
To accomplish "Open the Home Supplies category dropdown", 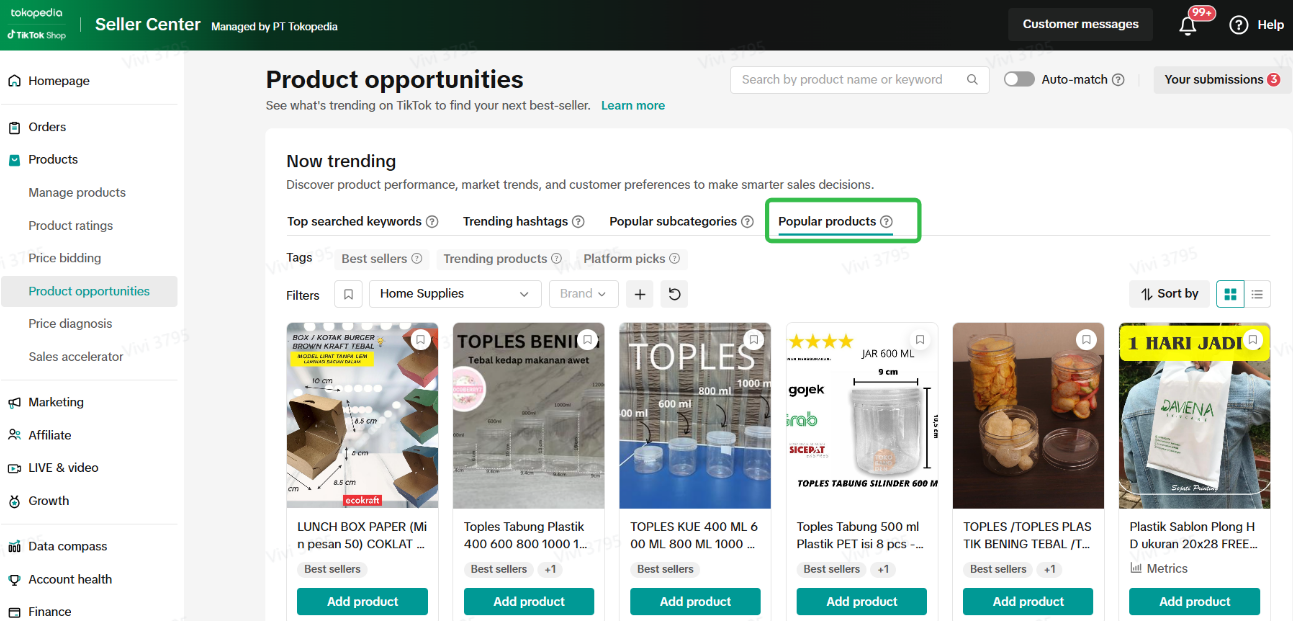I will click(454, 294).
